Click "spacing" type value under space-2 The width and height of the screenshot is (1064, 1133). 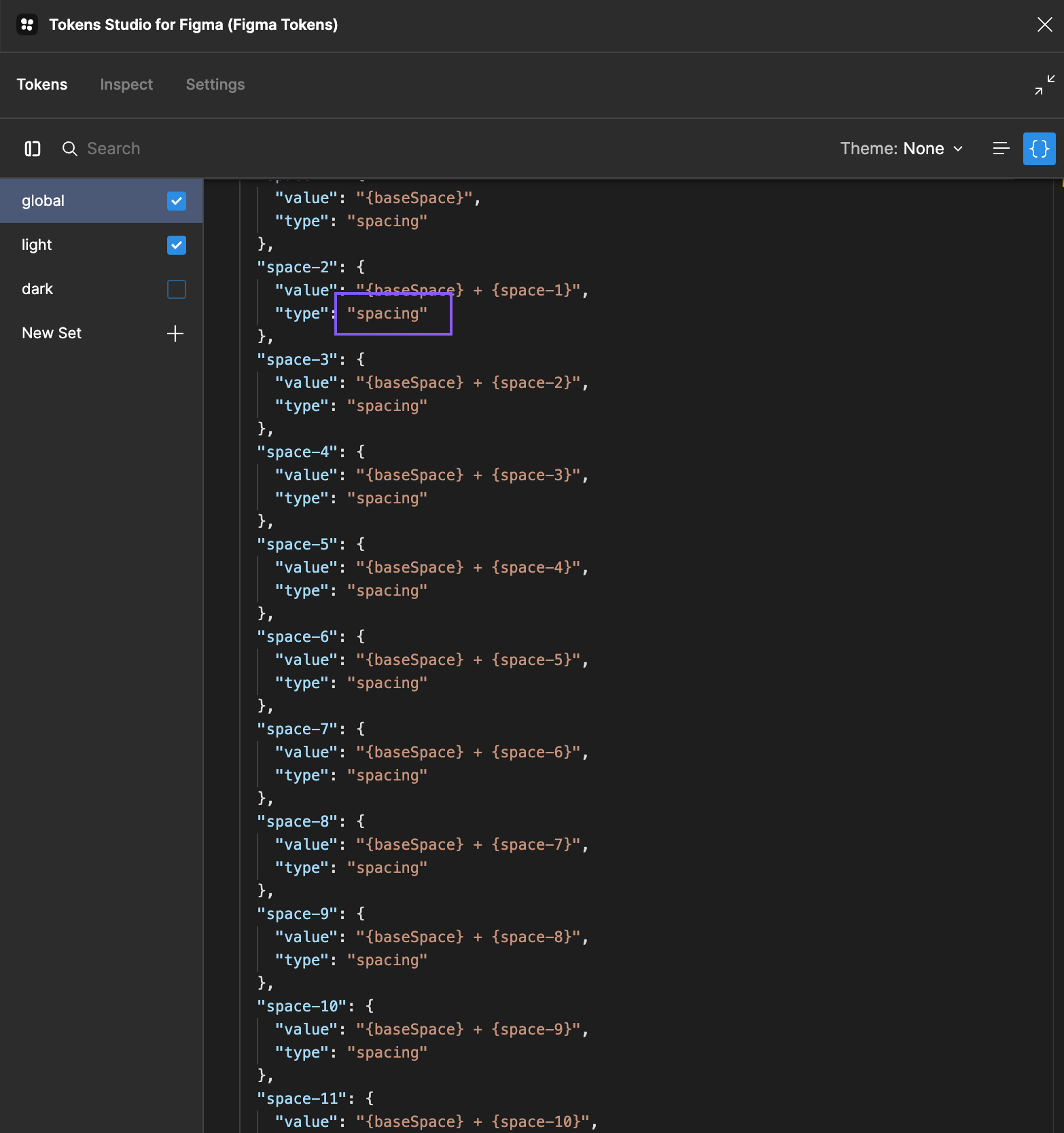coord(387,314)
